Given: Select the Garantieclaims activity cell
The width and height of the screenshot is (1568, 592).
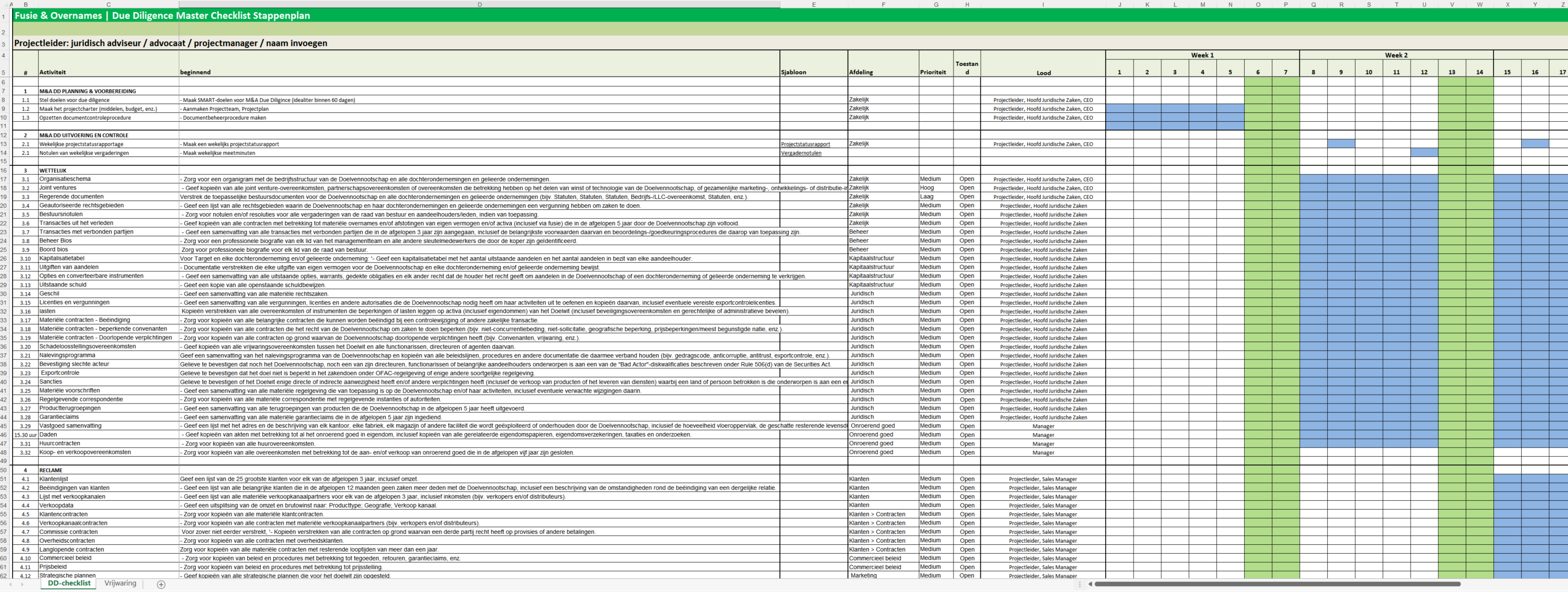Looking at the screenshot, I should tap(108, 417).
